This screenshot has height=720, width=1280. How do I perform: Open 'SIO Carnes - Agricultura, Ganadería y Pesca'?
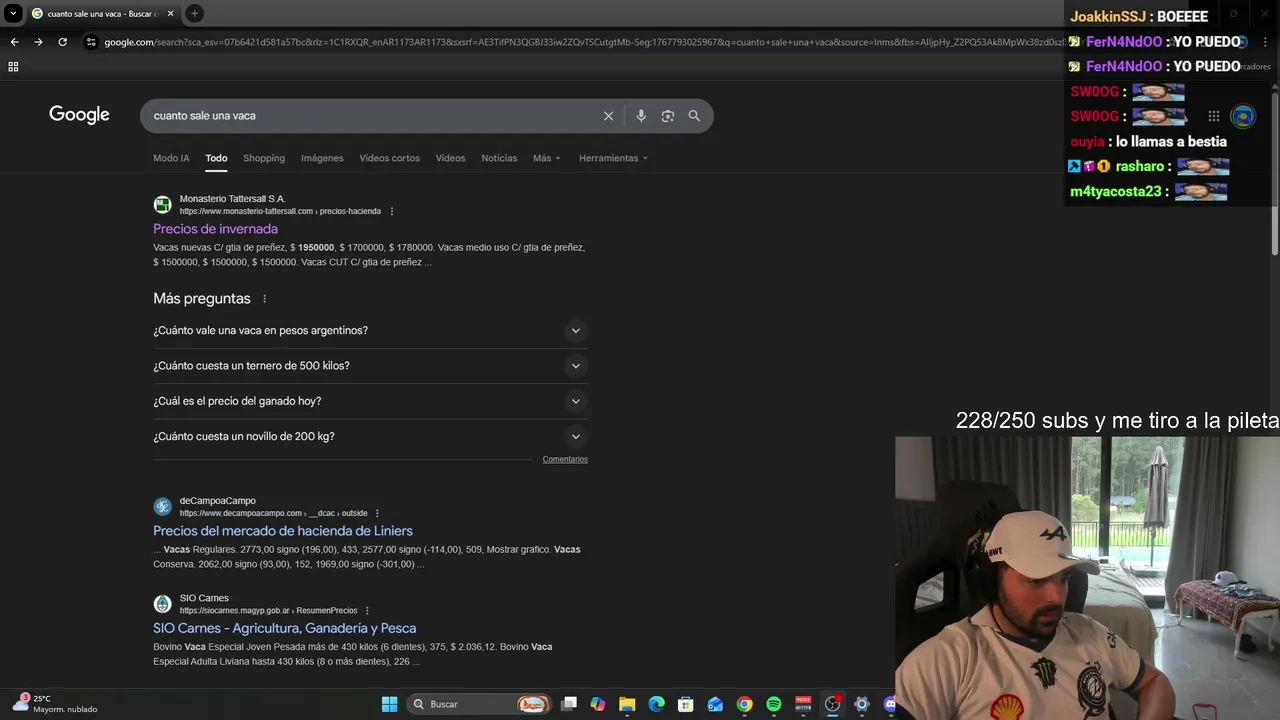click(284, 628)
